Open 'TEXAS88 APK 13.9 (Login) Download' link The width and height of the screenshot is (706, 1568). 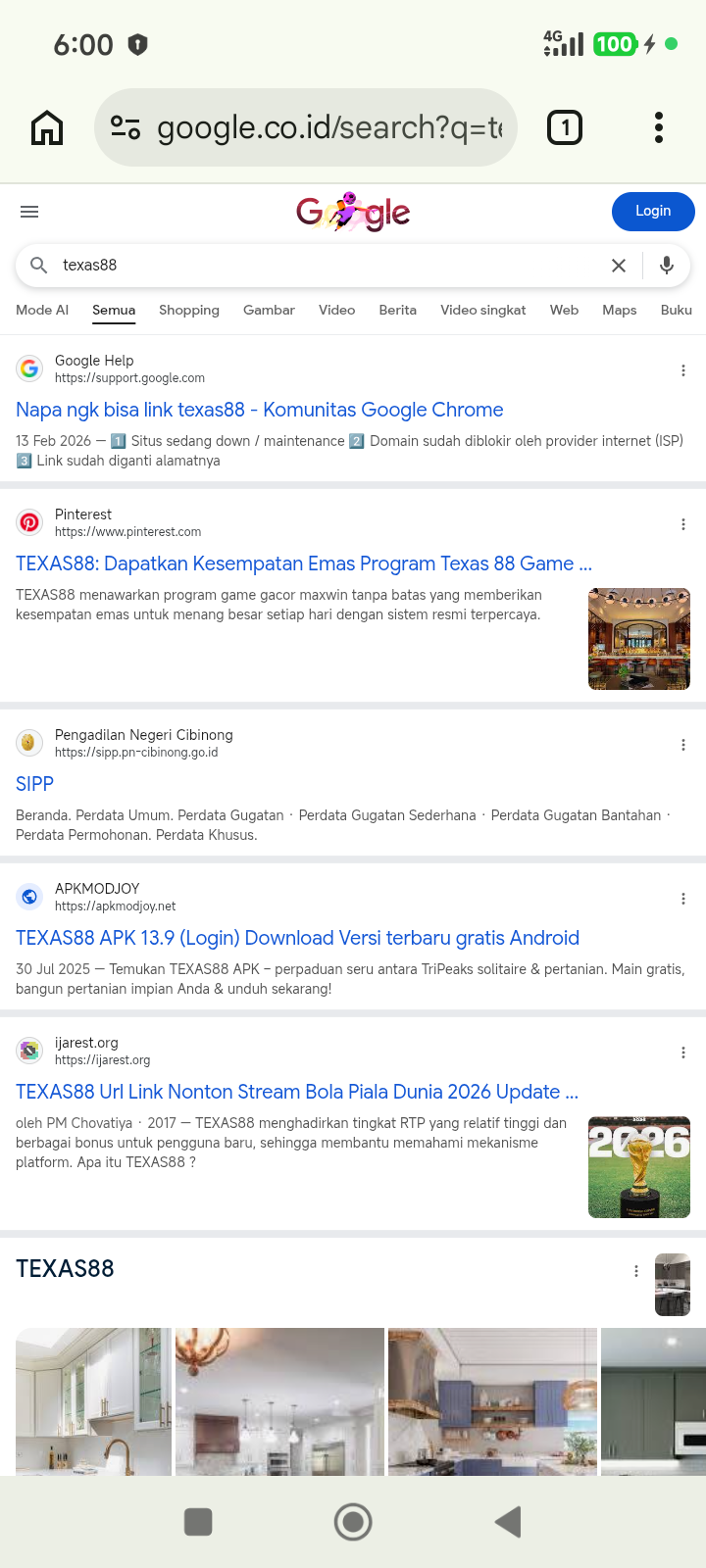coord(297,938)
